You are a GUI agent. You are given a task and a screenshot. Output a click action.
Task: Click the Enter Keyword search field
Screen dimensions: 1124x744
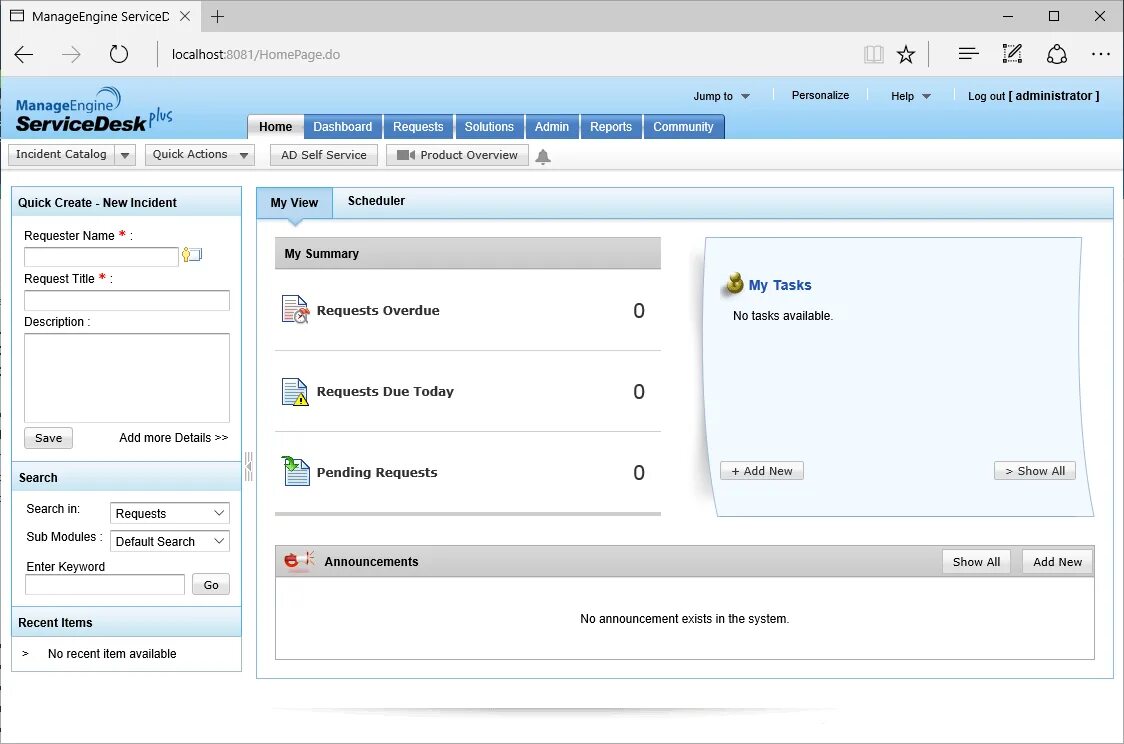[x=104, y=584]
